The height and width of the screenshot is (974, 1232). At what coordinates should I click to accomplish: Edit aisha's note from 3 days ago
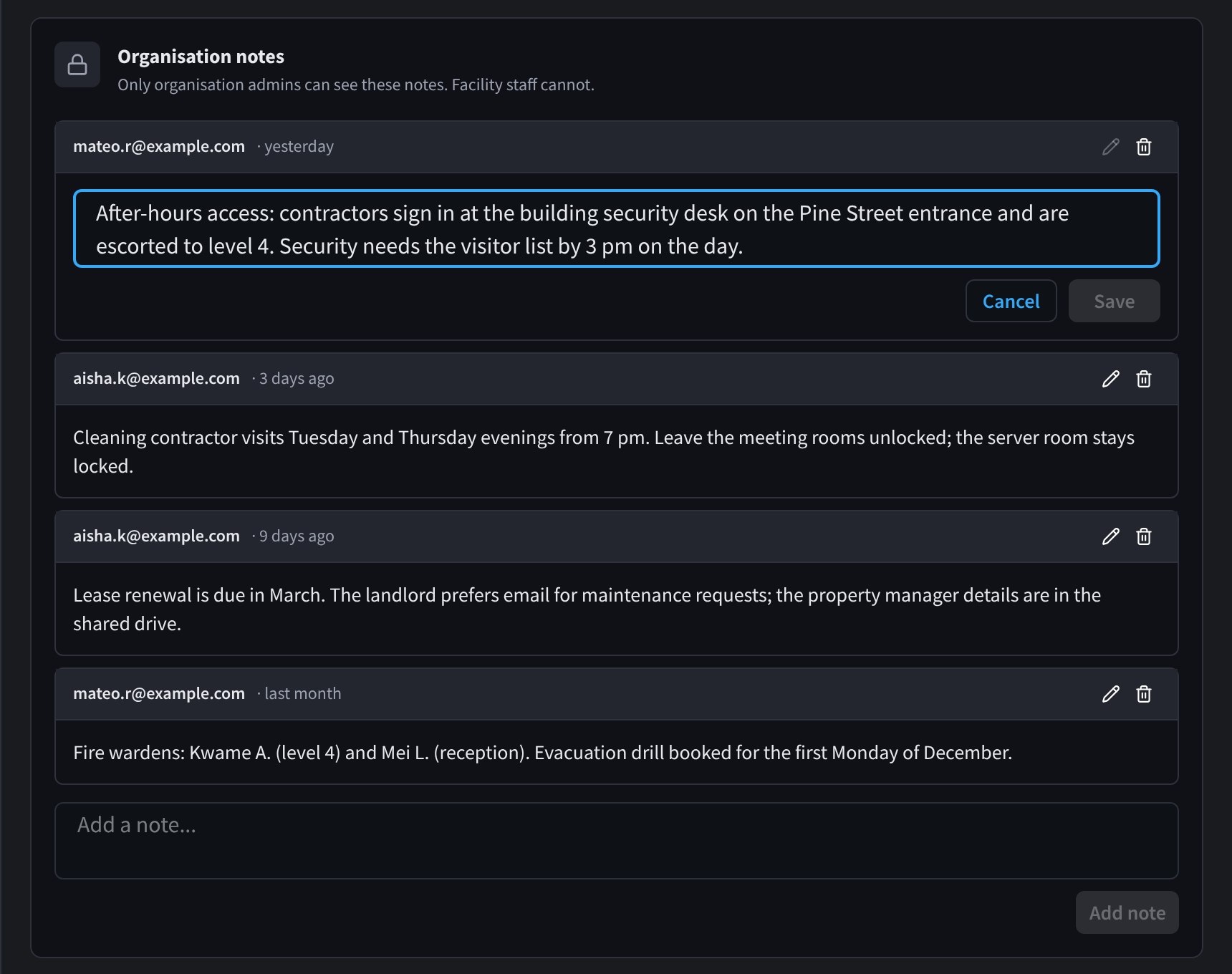[1111, 379]
